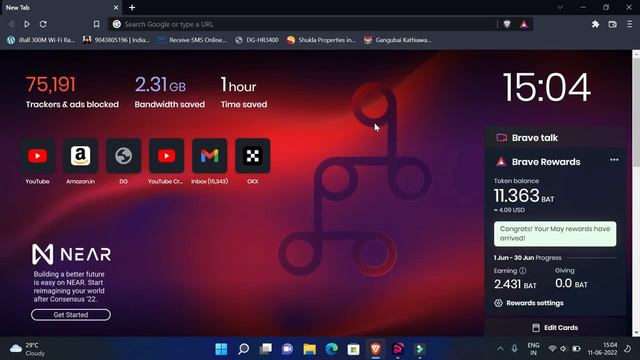
Task: Open File Explorer from the taskbar
Action: pyautogui.click(x=309, y=349)
